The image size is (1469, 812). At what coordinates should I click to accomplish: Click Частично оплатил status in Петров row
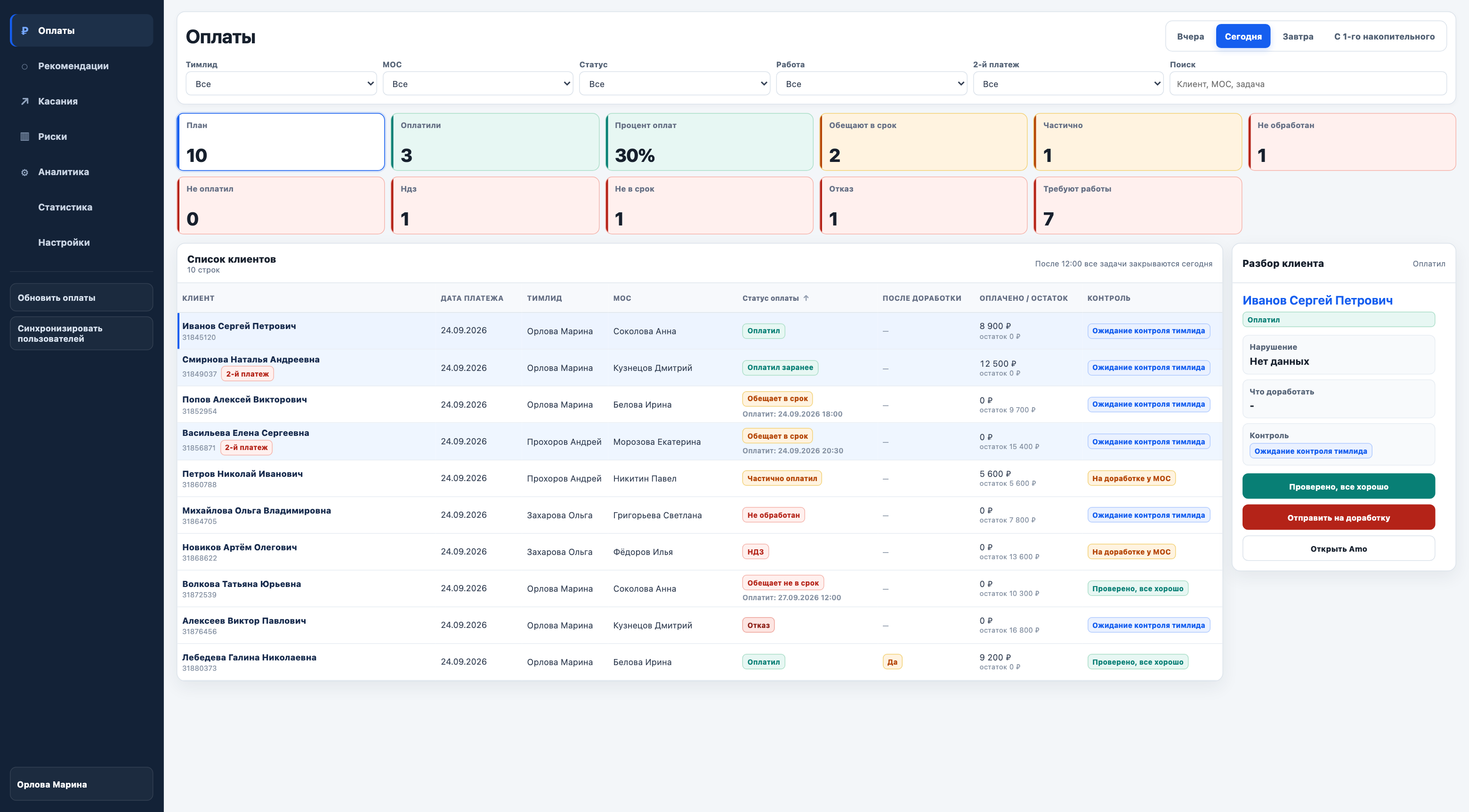coord(782,478)
